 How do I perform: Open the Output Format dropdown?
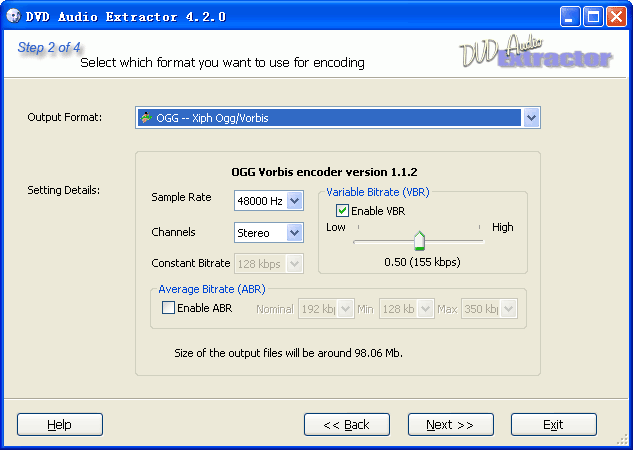tap(531, 117)
